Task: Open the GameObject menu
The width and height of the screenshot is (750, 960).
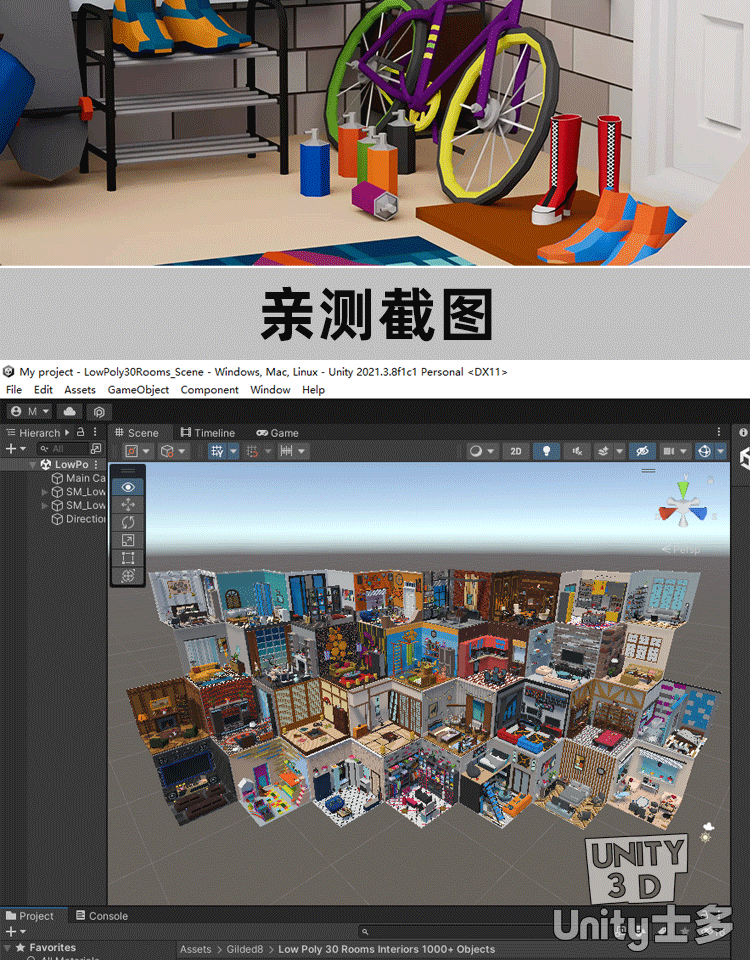Action: pos(138,390)
